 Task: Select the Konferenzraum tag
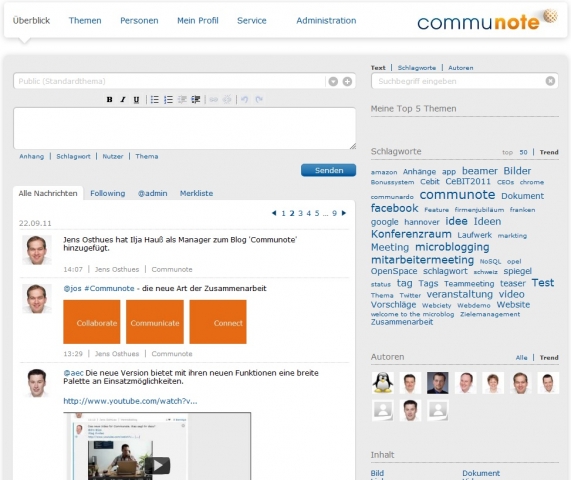click(x=411, y=234)
